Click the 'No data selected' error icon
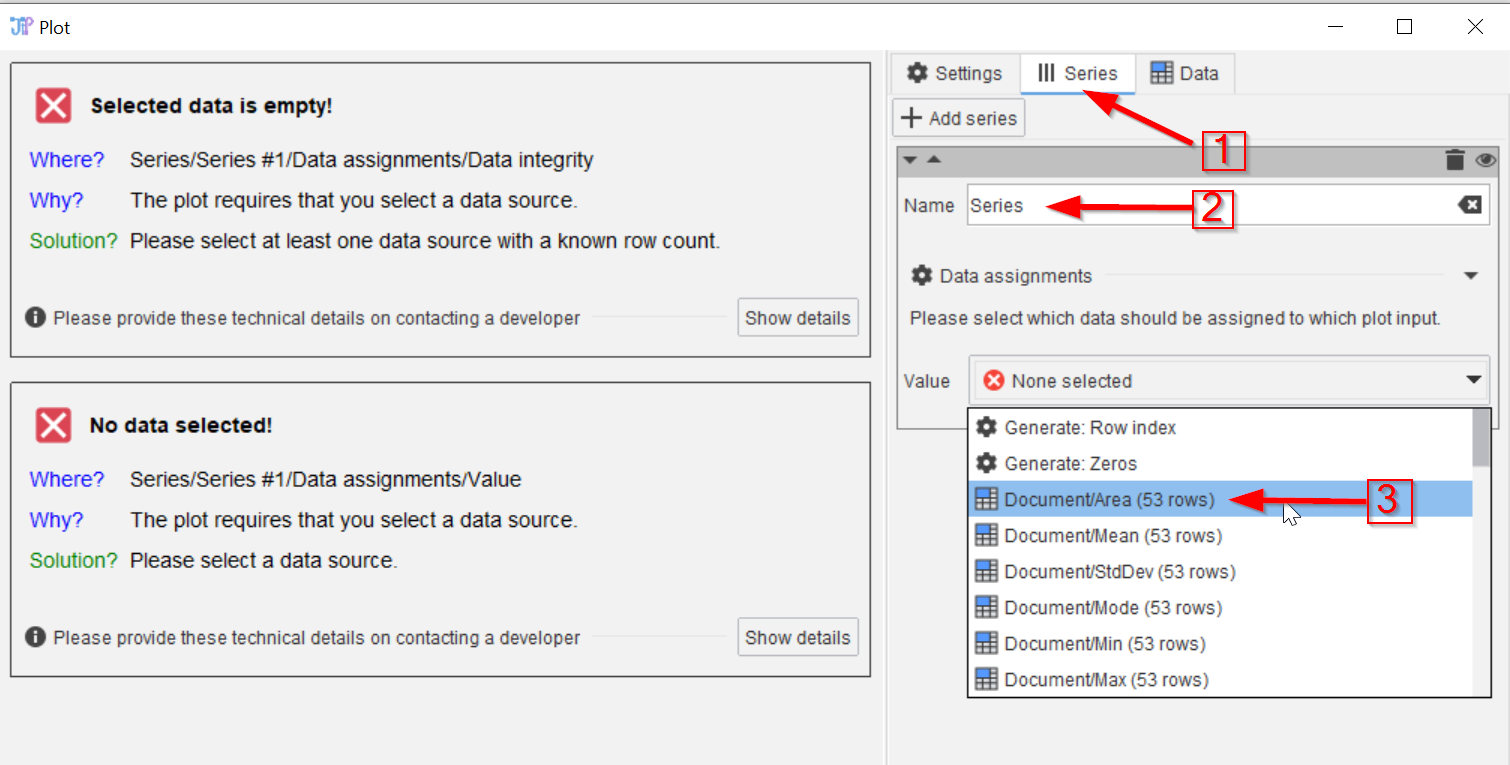The height and width of the screenshot is (765, 1510). tap(53, 425)
